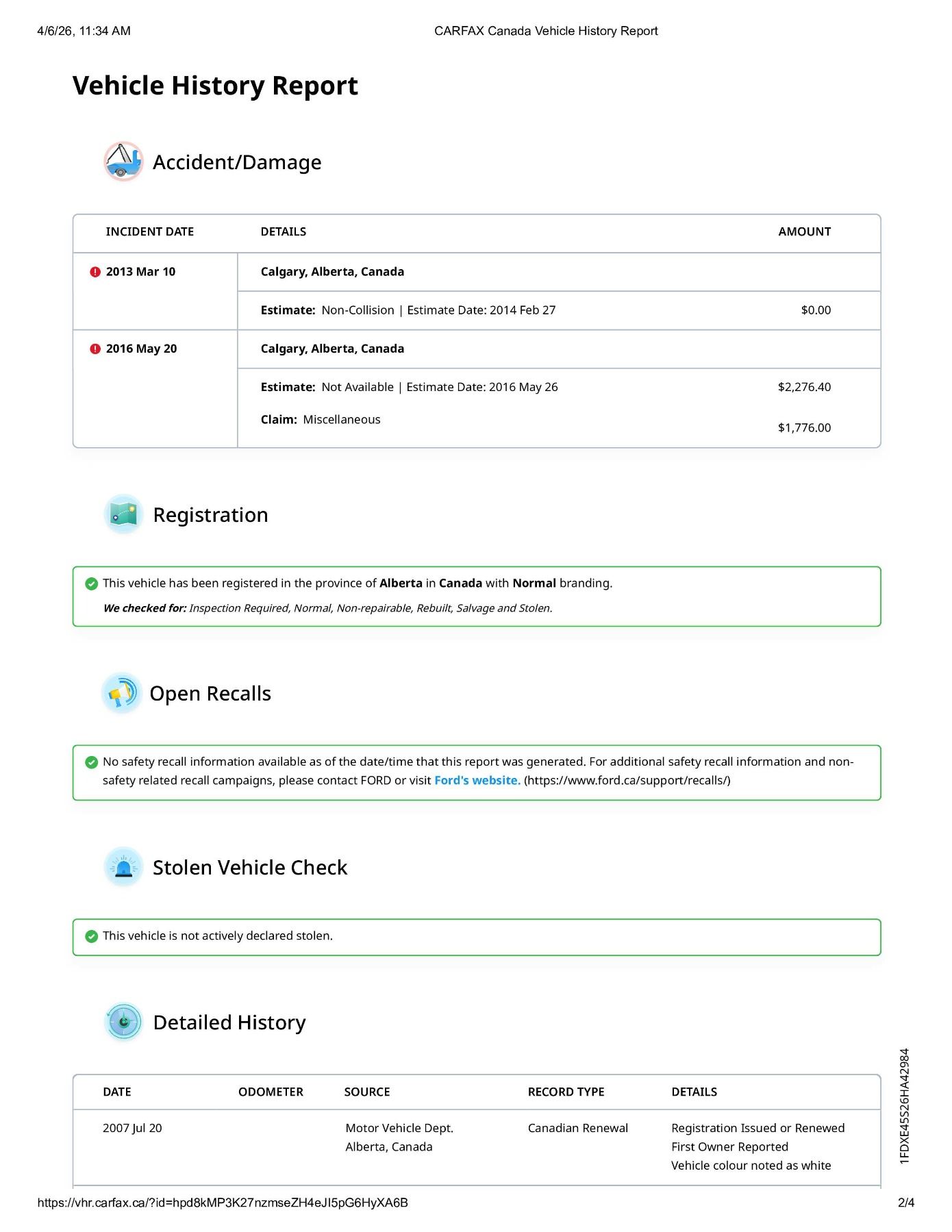Open the Ford's website link
This screenshot has height=1232, width=952.
point(477,780)
